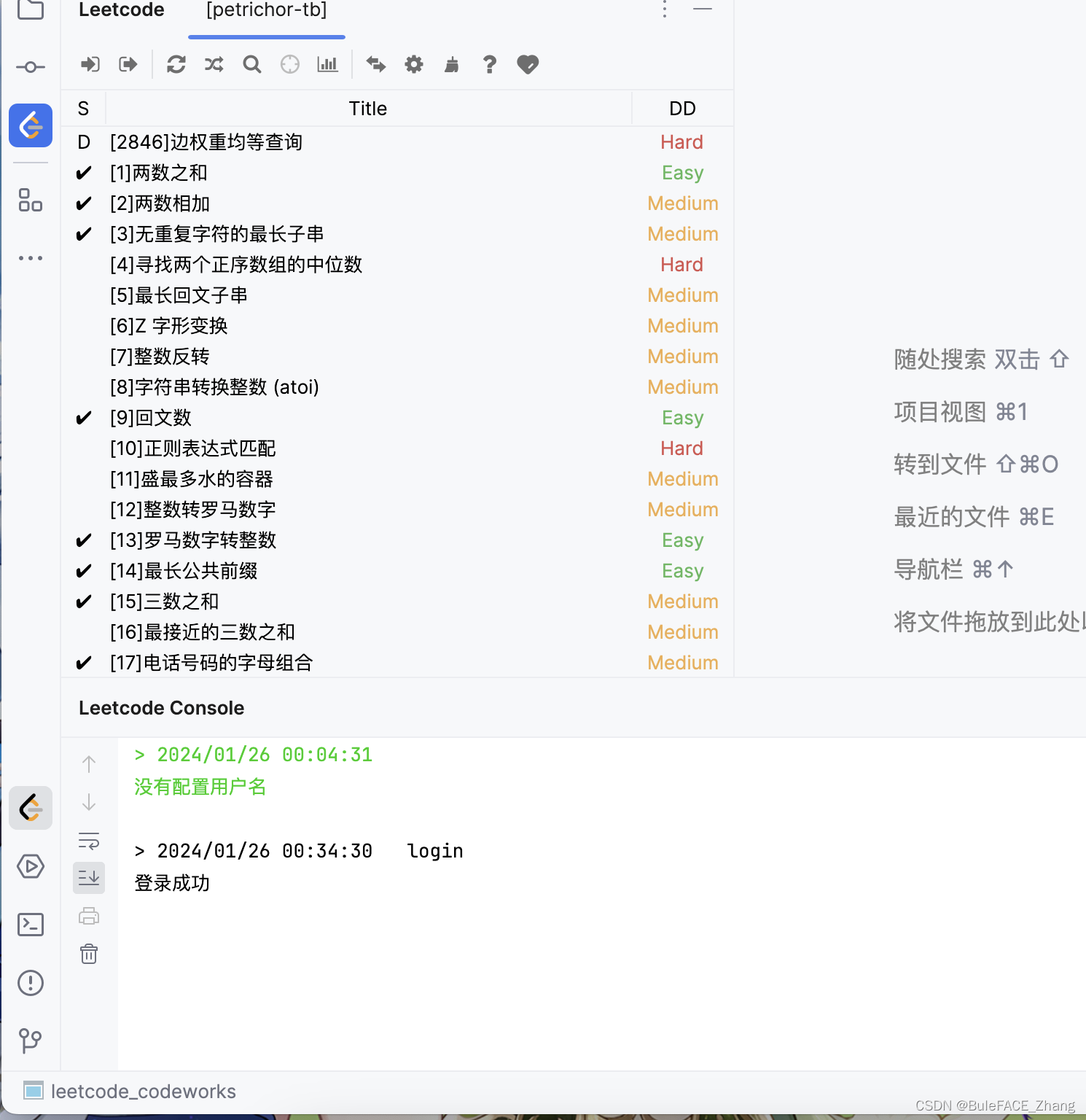The width and height of the screenshot is (1086, 1120).
Task: Toggle soft-wrap in Leetcode Console
Action: [89, 840]
